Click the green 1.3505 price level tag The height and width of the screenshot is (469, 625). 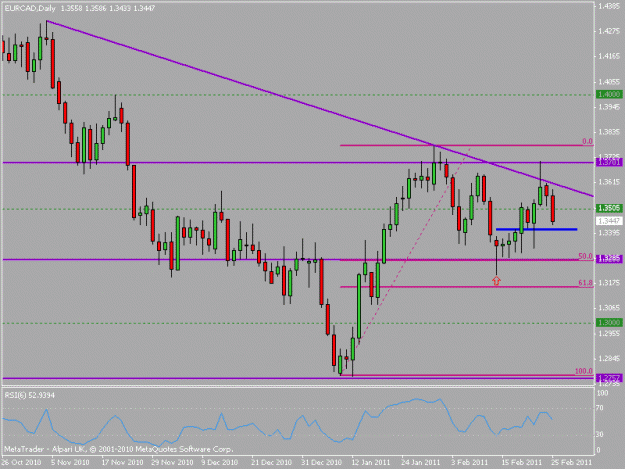click(609, 208)
